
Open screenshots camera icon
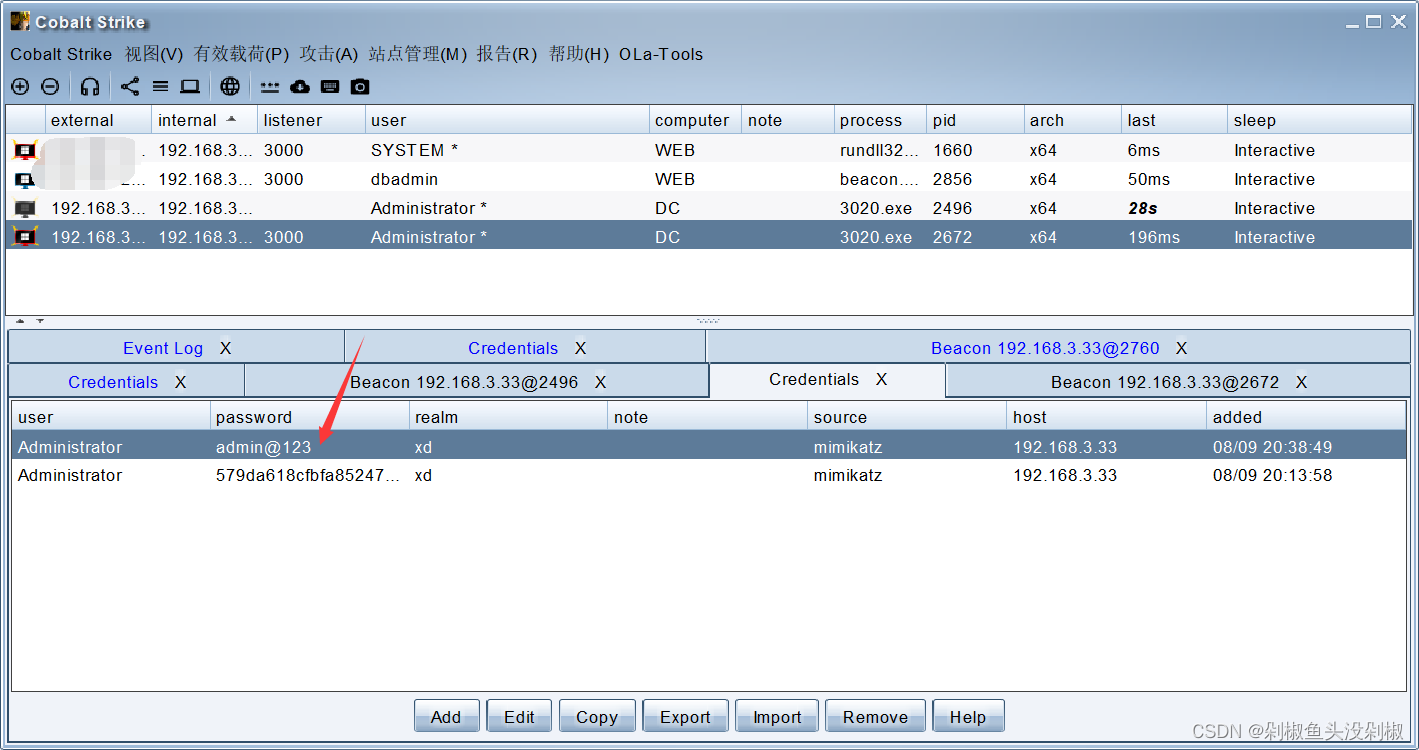coord(360,87)
